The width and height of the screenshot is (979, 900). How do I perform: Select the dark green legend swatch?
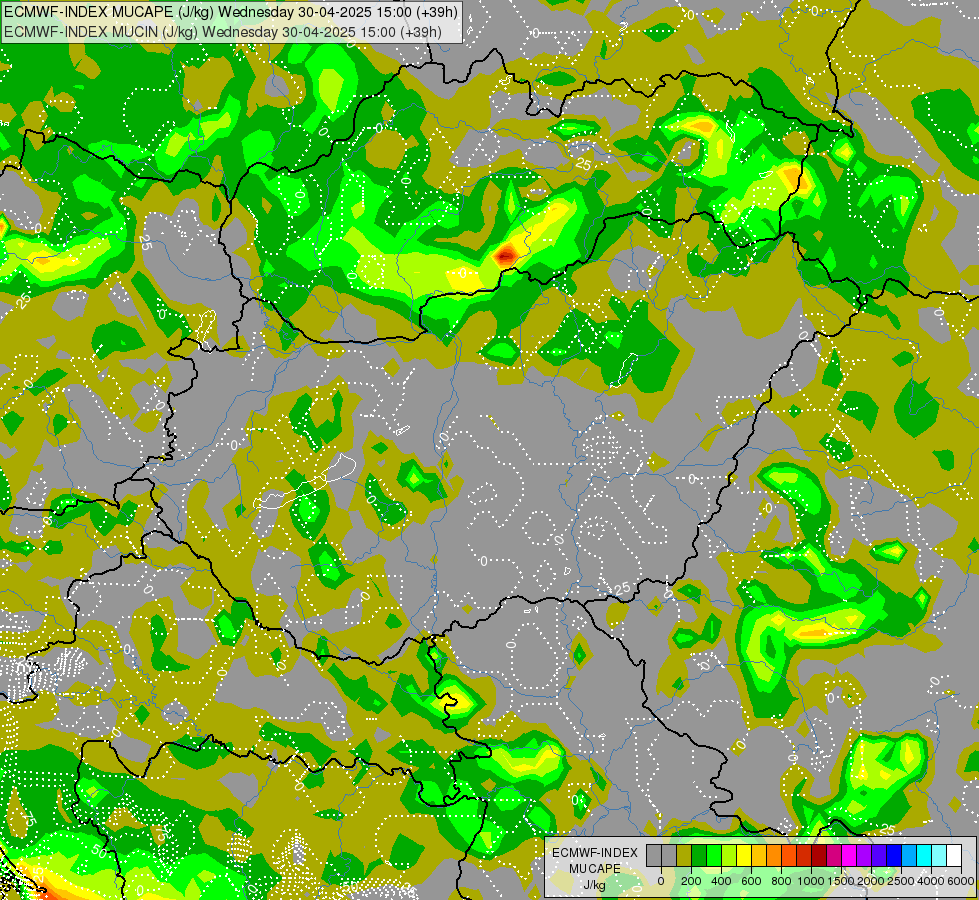(x=699, y=855)
